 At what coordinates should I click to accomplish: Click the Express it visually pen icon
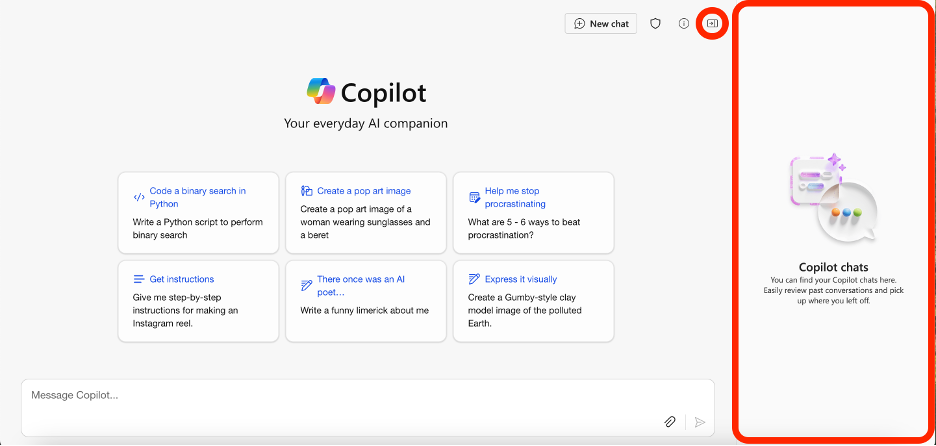point(475,279)
